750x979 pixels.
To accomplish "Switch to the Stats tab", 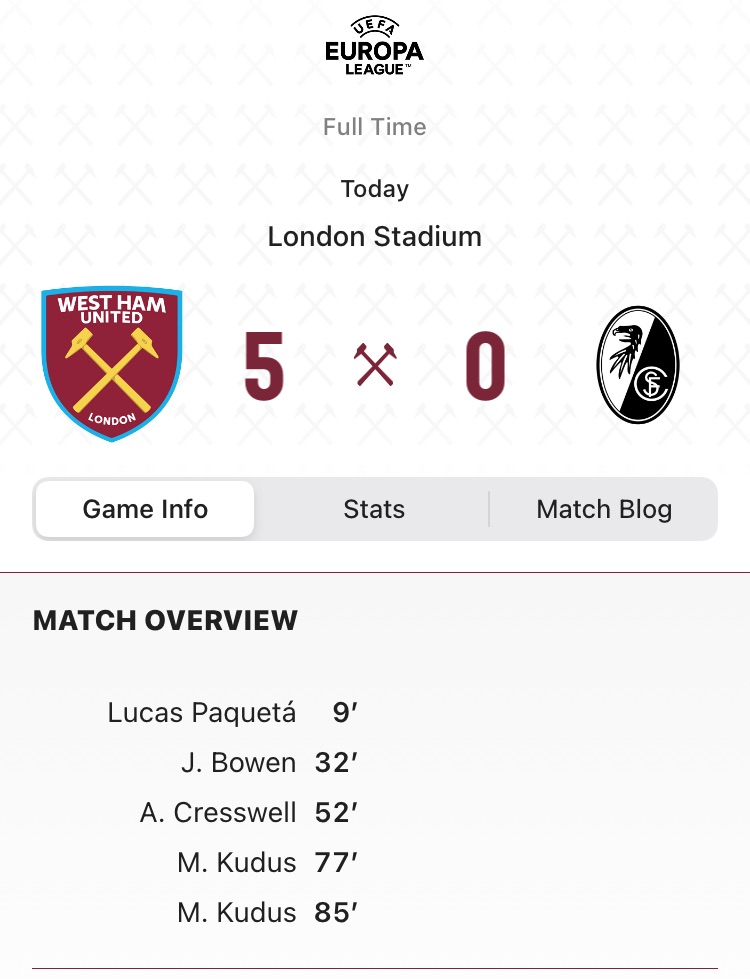I will pos(374,509).
